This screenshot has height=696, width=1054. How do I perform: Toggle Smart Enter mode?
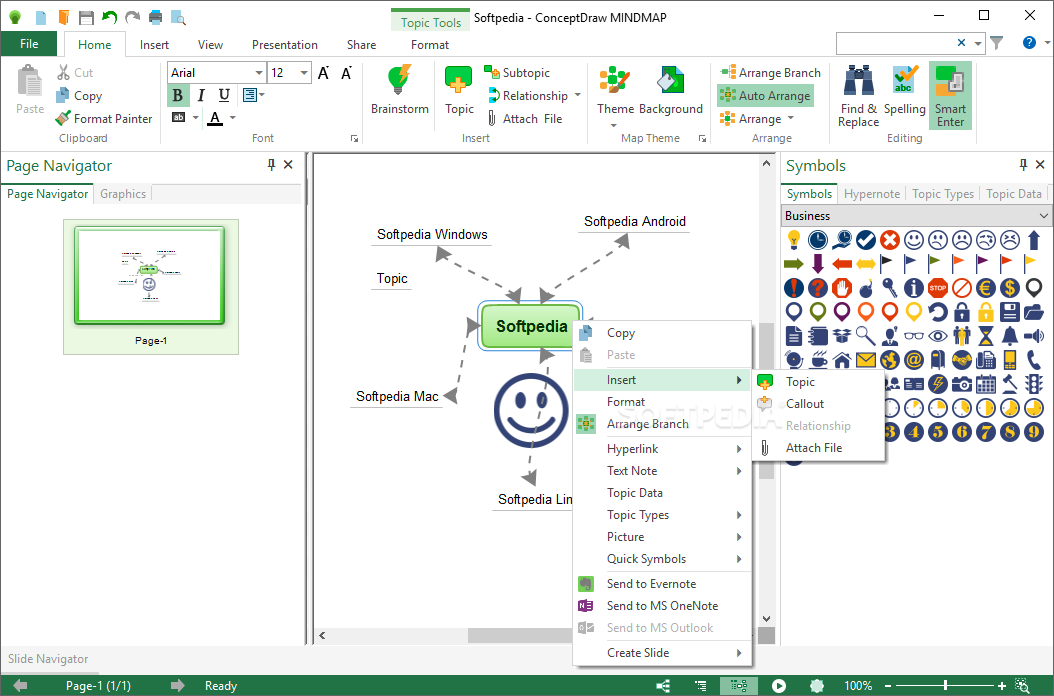[x=950, y=96]
